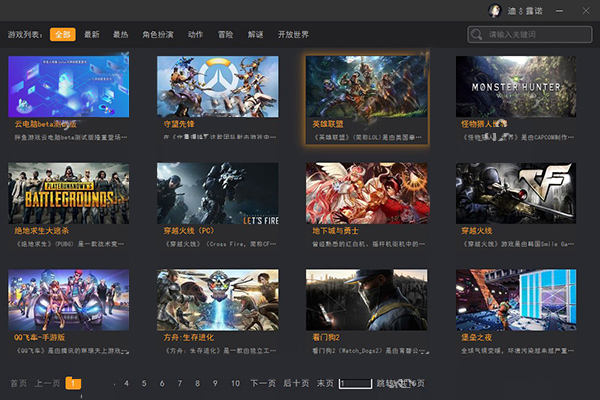The width and height of the screenshot is (600, 400).
Task: Jump to page 7
Action: point(179,383)
